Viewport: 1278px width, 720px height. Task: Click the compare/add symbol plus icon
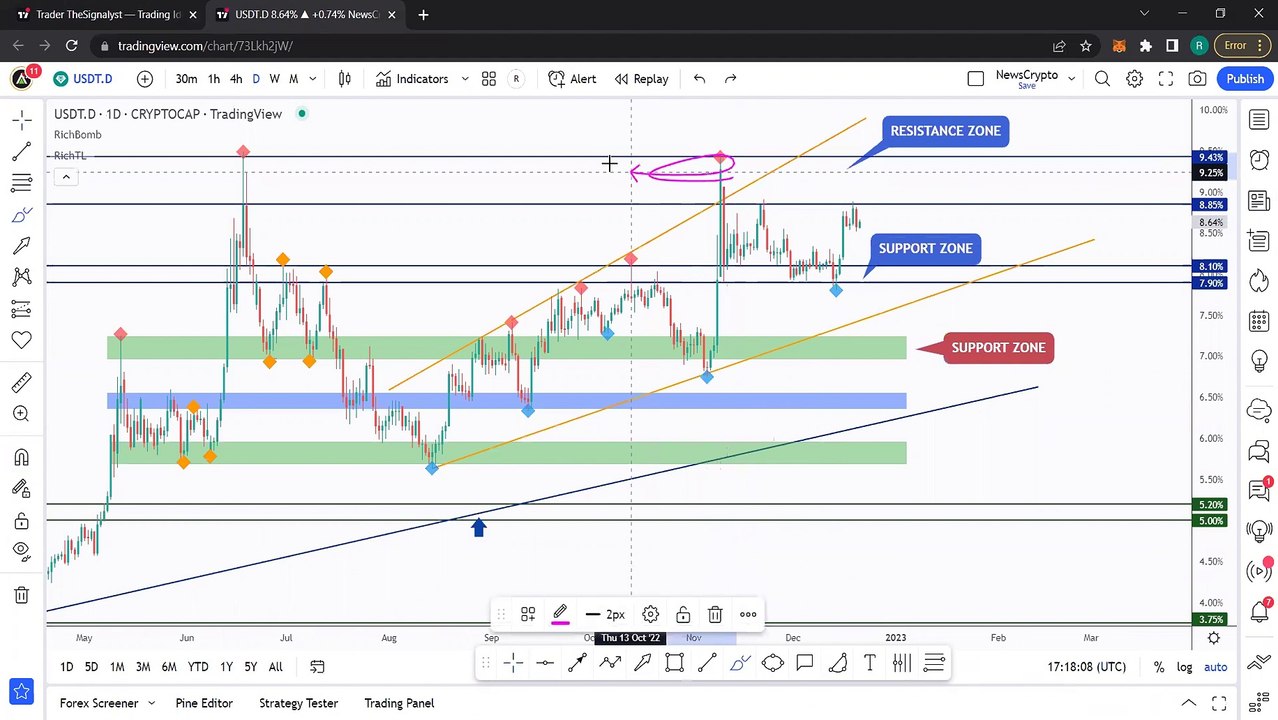tap(145, 79)
